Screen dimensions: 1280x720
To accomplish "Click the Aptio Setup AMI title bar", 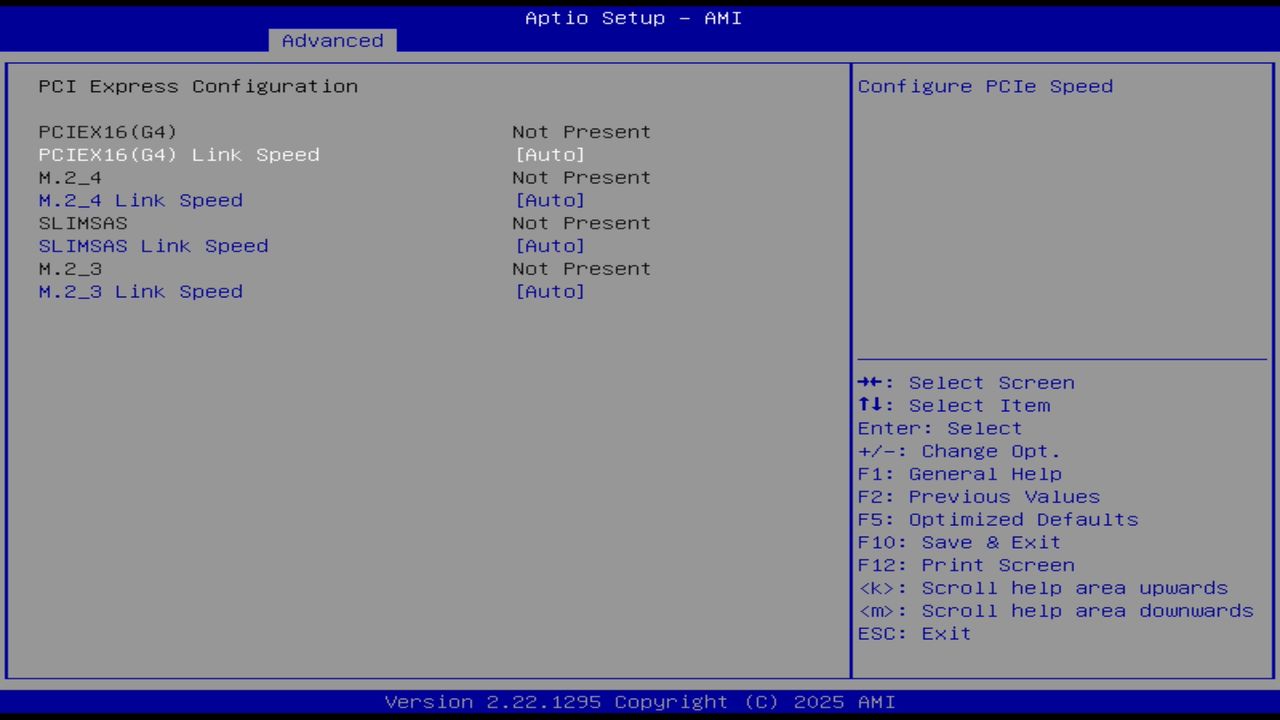I will click(632, 17).
